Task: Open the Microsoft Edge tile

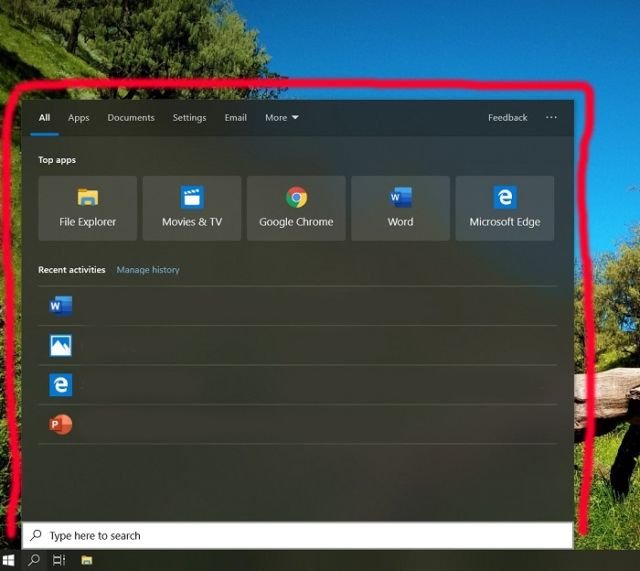Action: point(505,208)
